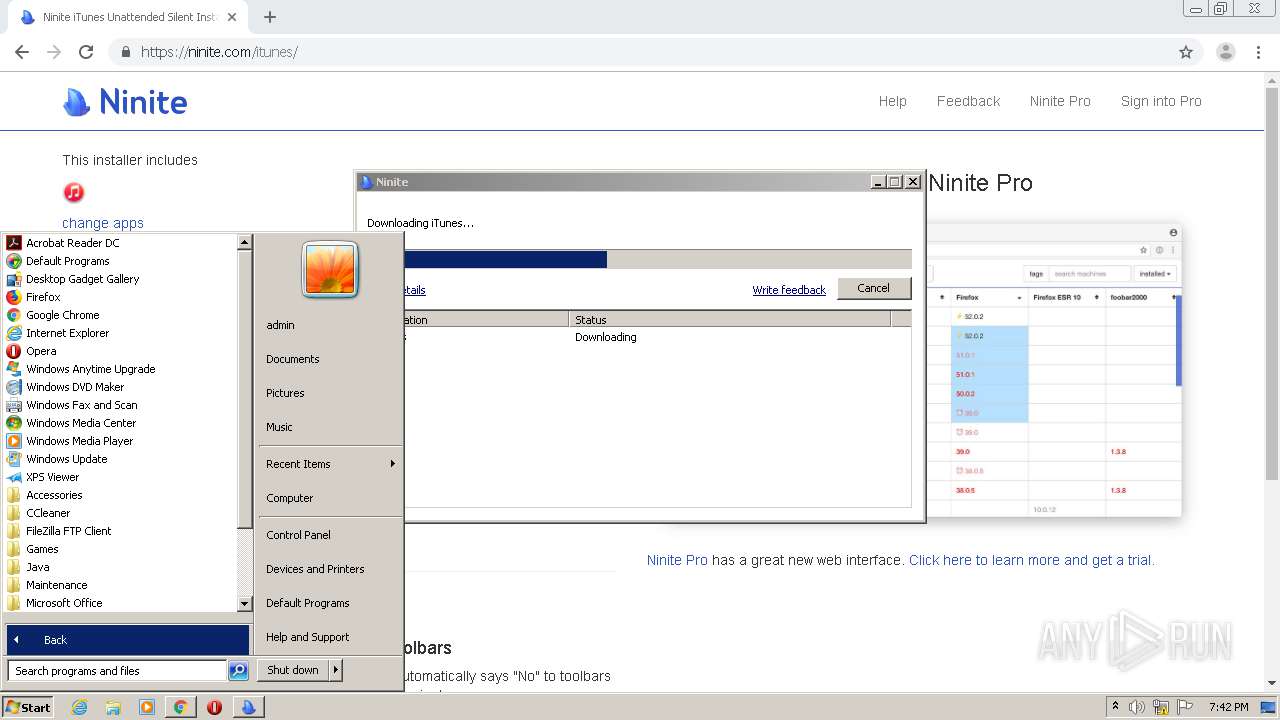Open Sign into Pro link
The image size is (1280, 720).
[x=1161, y=101]
